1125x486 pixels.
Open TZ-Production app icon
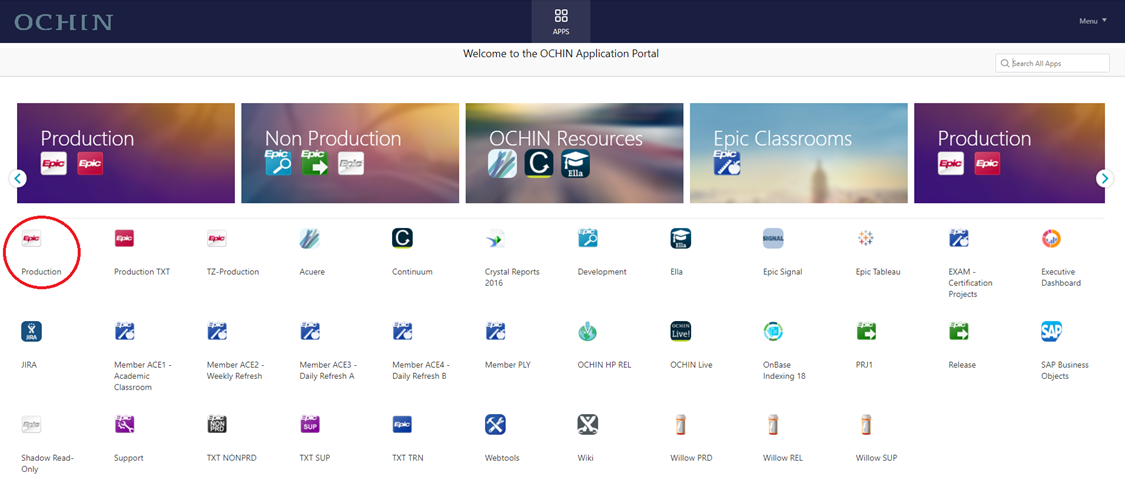[217, 239]
